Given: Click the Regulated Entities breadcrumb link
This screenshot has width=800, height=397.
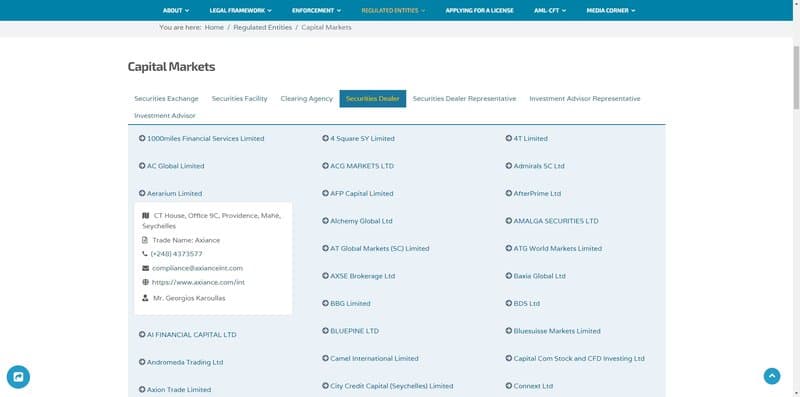Looking at the screenshot, I should pos(263,28).
